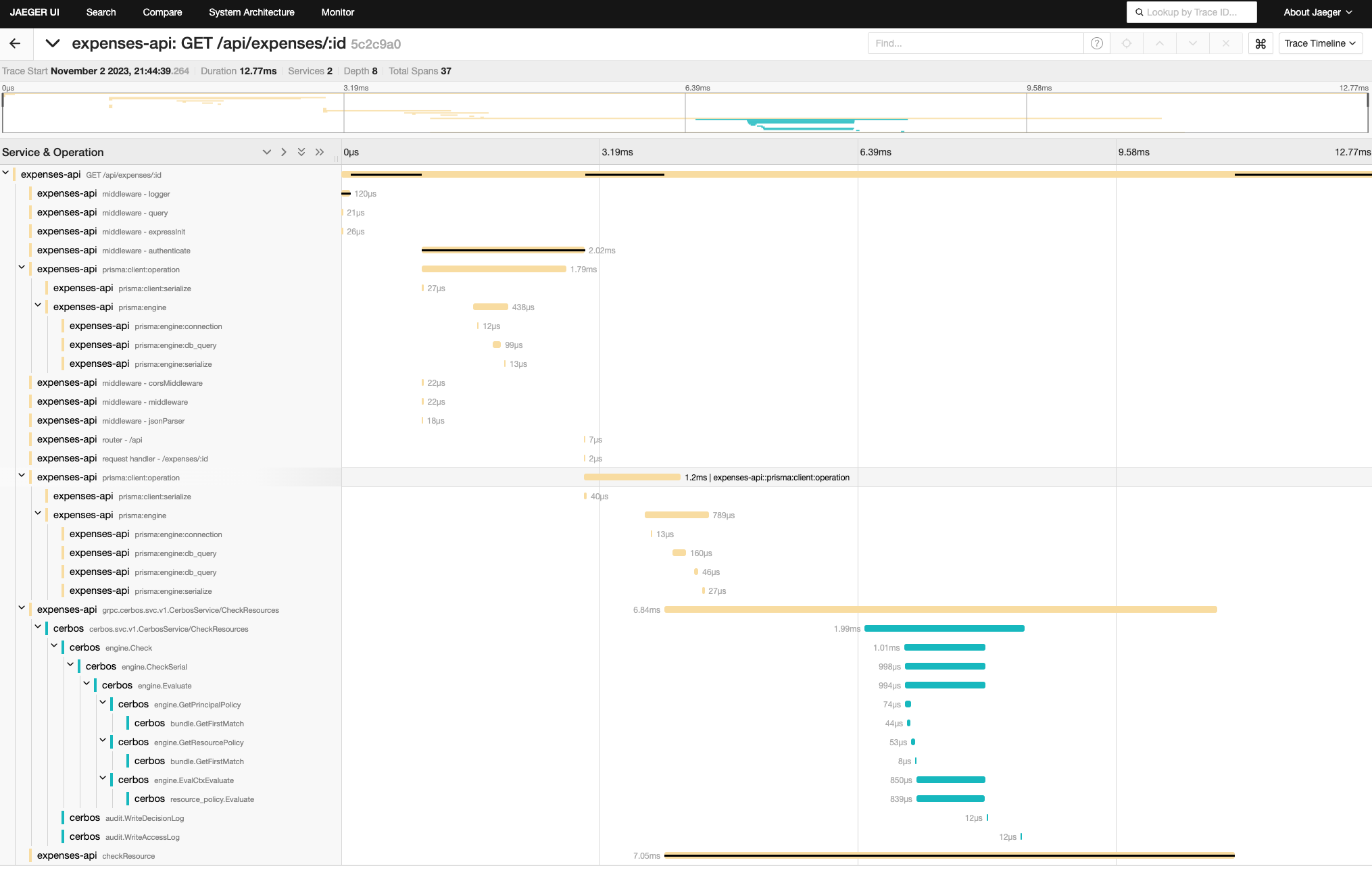
Task: Clear the find search X icon
Action: point(1226,44)
